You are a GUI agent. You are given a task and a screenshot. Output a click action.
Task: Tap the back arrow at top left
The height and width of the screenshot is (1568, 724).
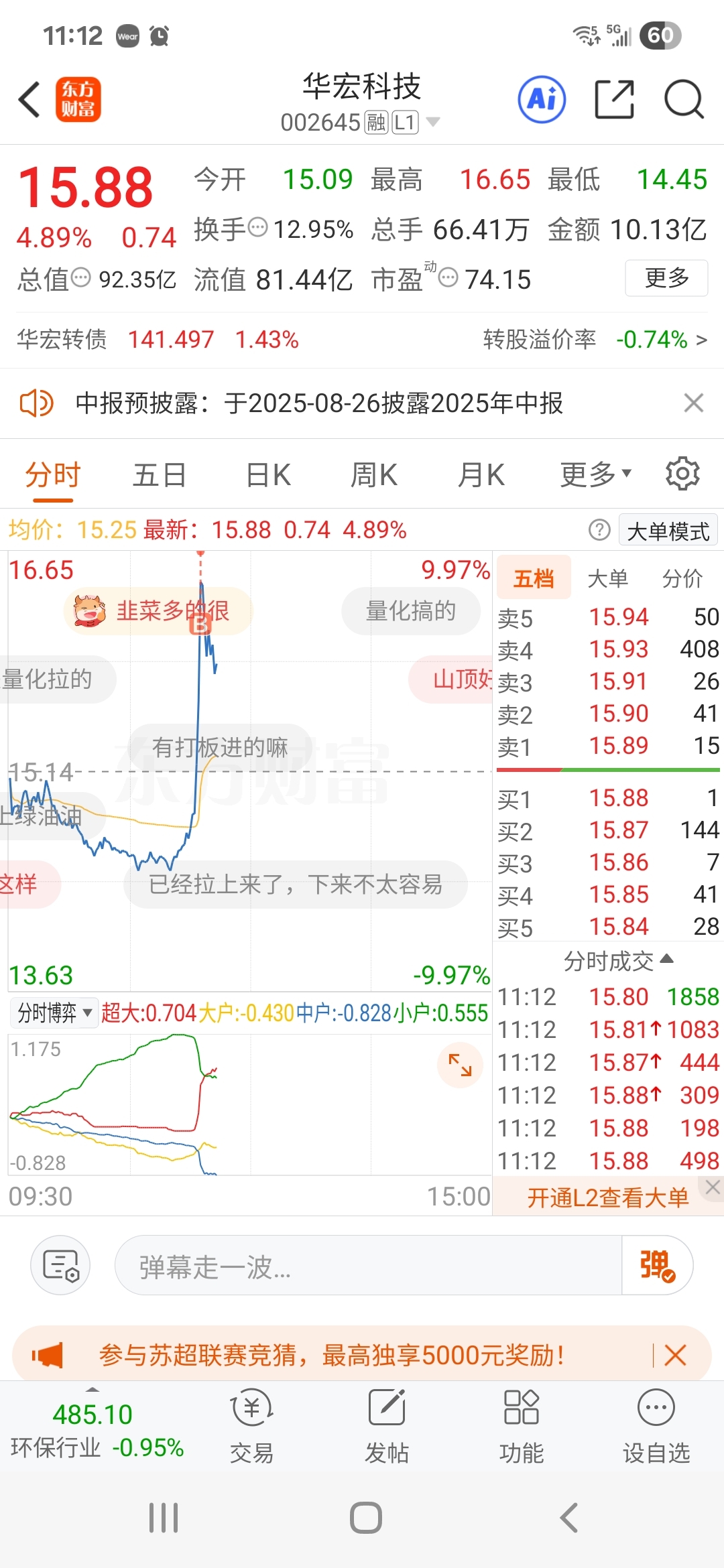click(30, 100)
